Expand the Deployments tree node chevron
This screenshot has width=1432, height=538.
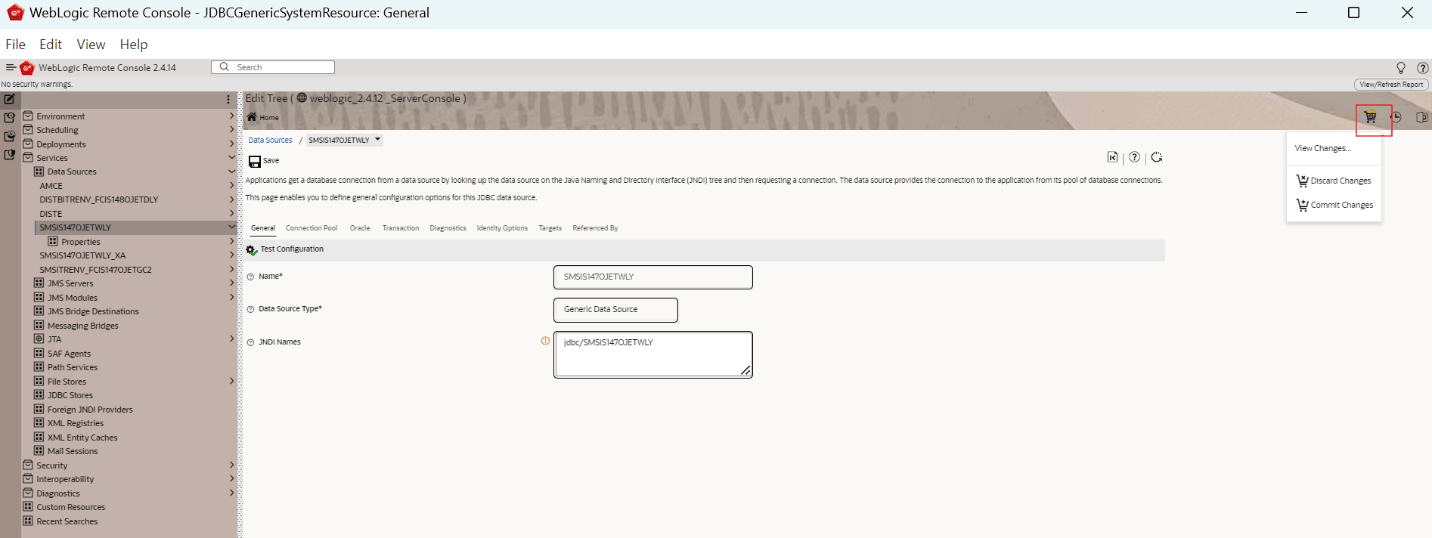[x=232, y=144]
